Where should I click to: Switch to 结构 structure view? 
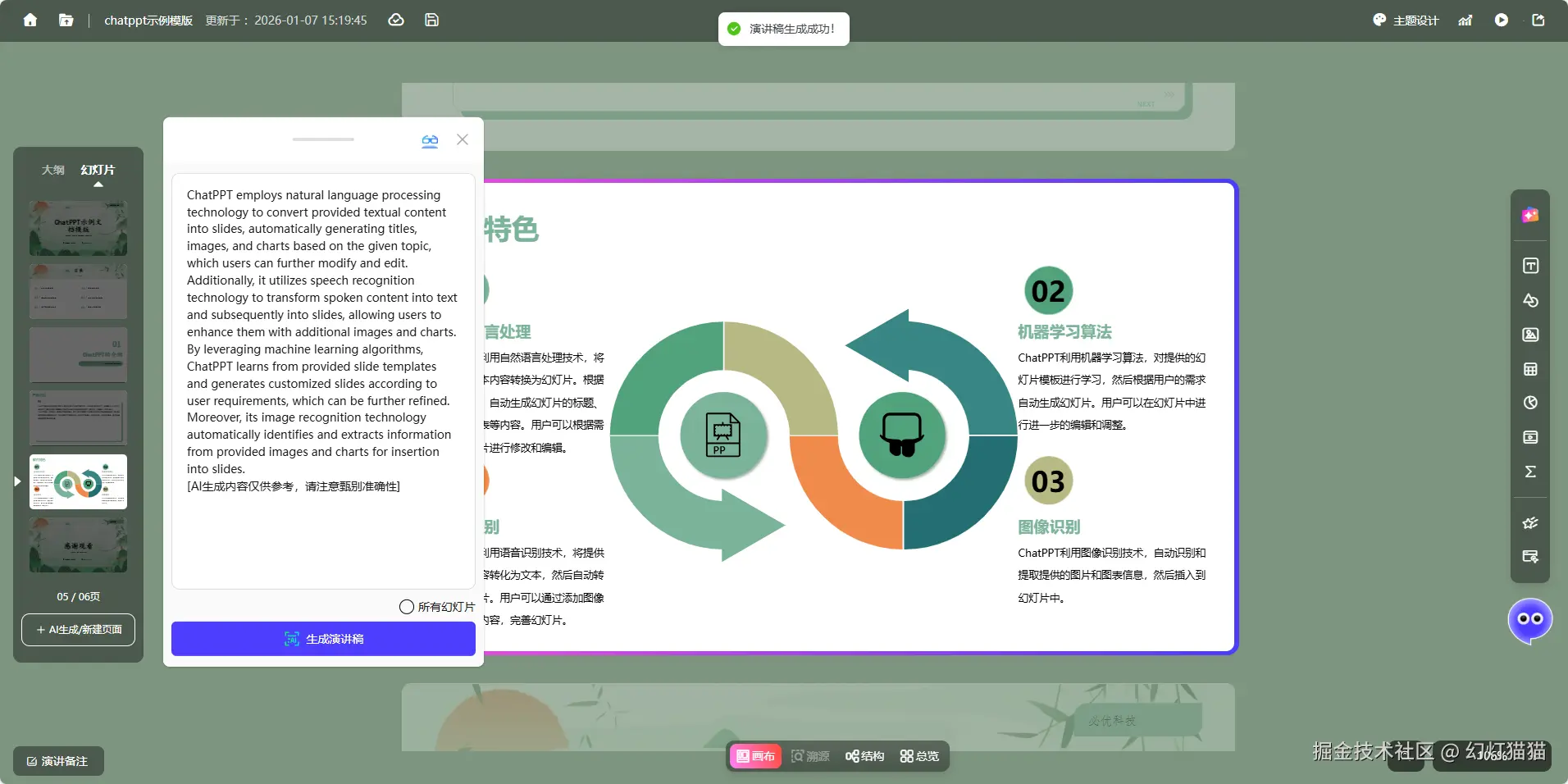click(x=864, y=756)
